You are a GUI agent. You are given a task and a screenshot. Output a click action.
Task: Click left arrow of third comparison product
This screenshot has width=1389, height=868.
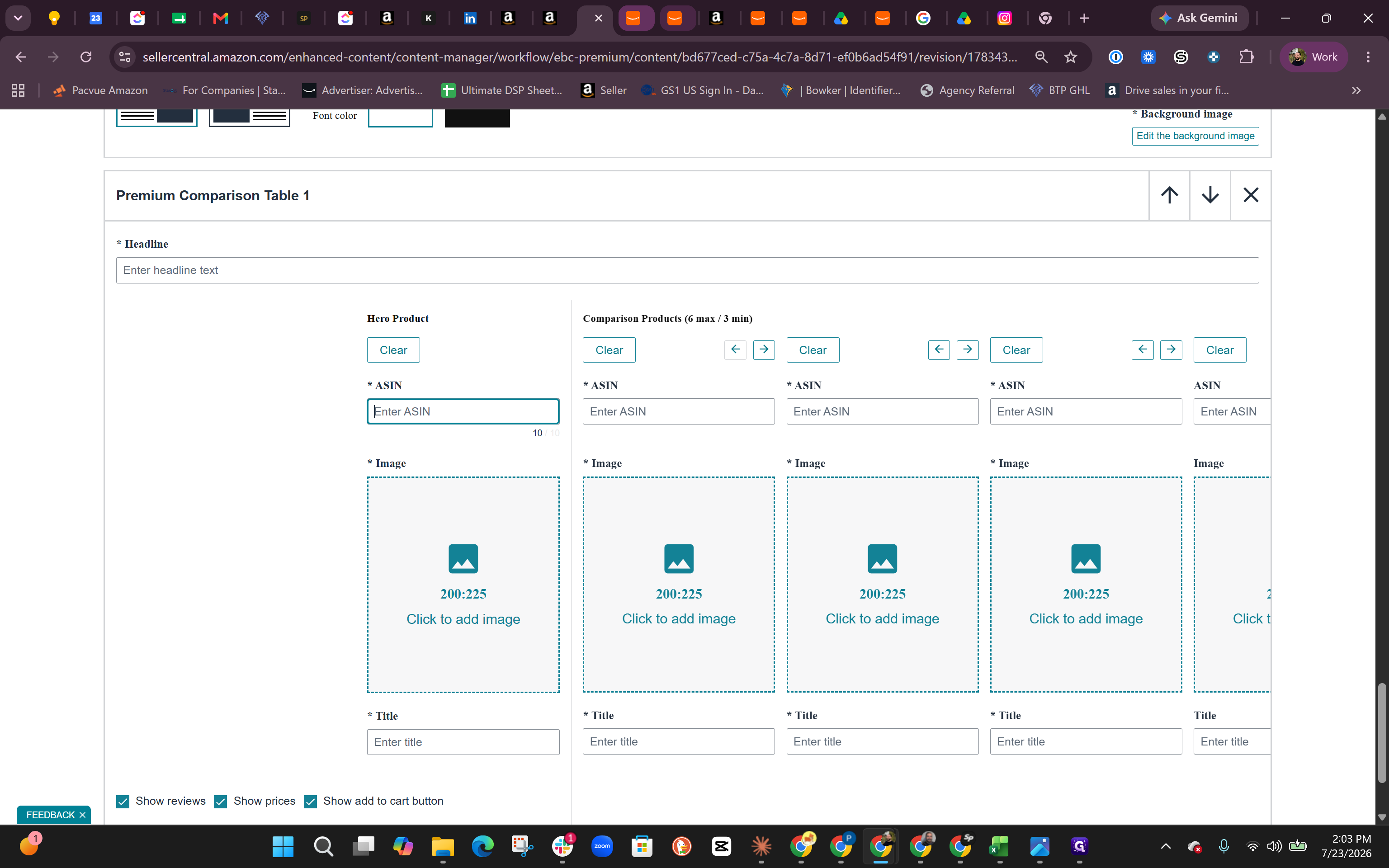(x=1143, y=349)
